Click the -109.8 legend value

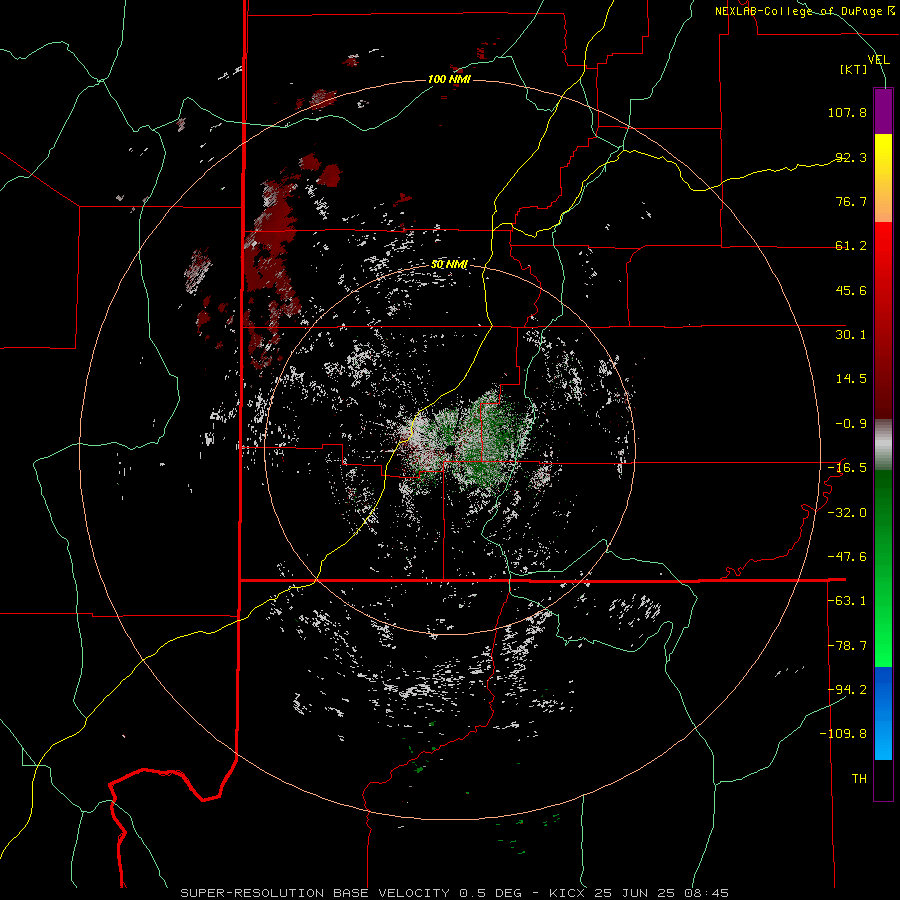click(843, 734)
